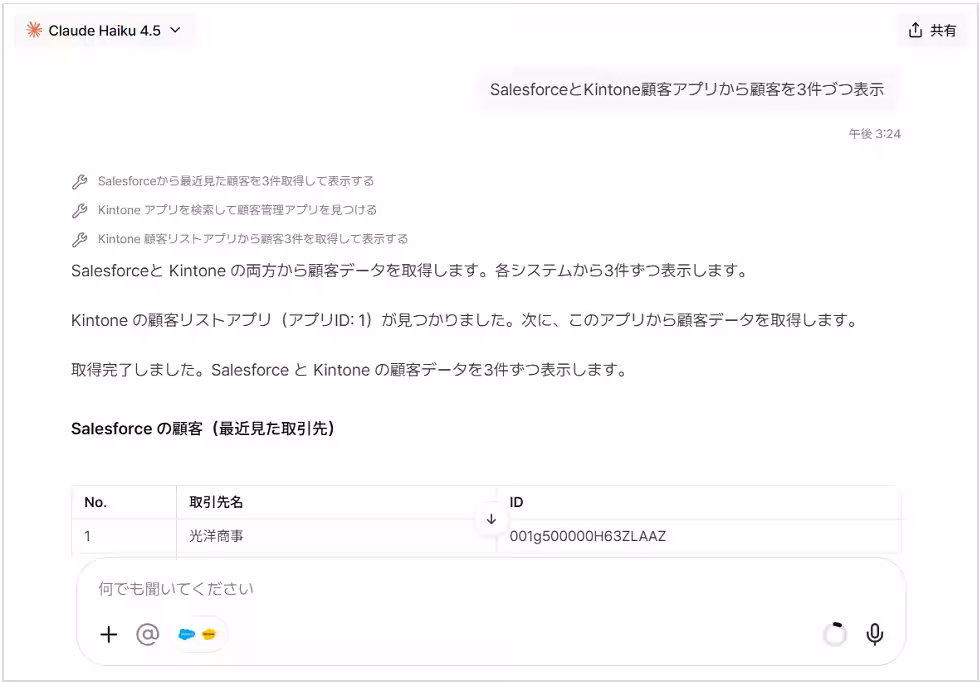The width and height of the screenshot is (980, 682).
Task: Click the wrench icon beside Kintone 顧客リストアプリ
Action: click(79, 239)
